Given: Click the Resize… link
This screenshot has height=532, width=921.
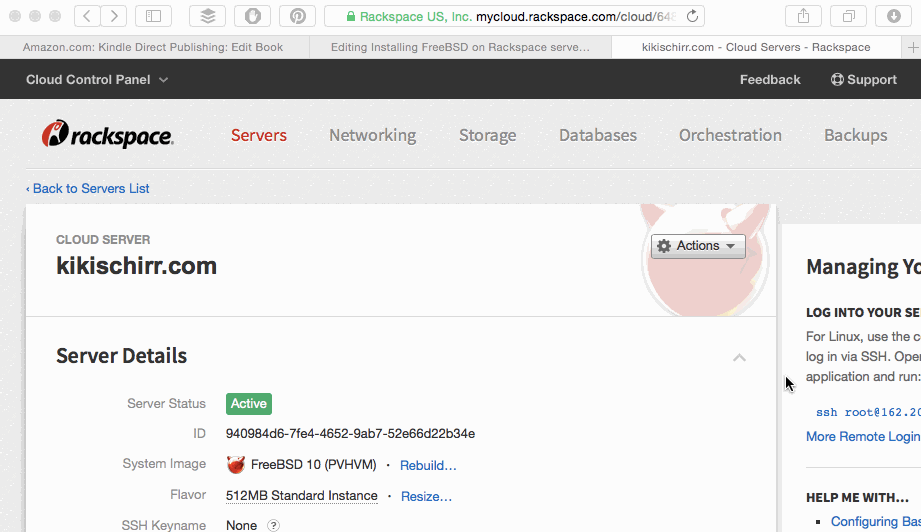Looking at the screenshot, I should click(x=426, y=497).
